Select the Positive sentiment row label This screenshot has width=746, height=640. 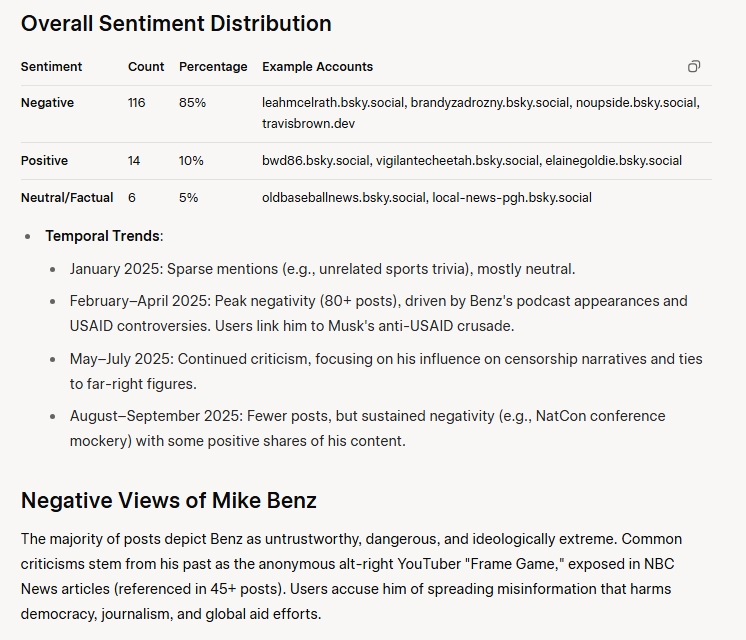tap(44, 161)
